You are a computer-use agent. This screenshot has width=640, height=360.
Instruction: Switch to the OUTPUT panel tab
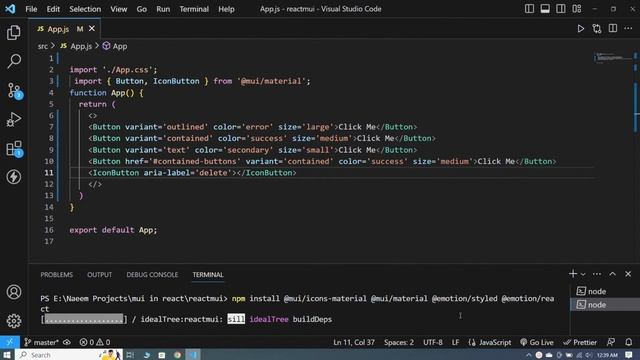click(99, 275)
